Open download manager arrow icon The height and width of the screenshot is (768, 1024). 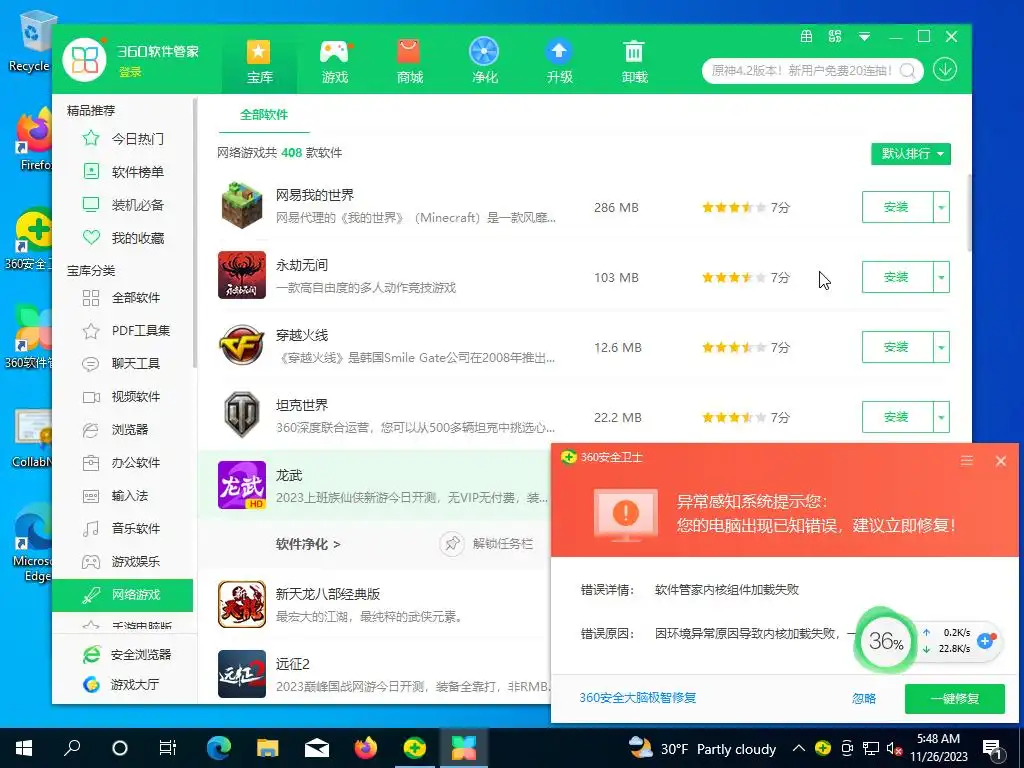click(x=945, y=69)
